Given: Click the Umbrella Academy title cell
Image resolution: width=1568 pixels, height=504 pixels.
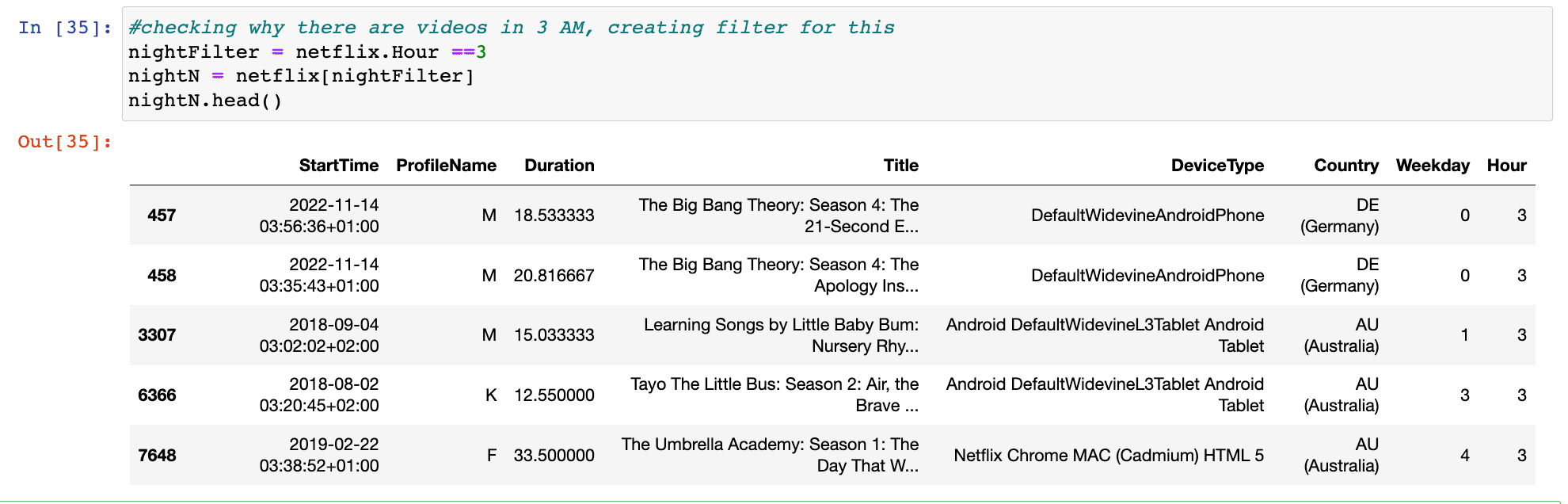Looking at the screenshot, I should coord(770,455).
